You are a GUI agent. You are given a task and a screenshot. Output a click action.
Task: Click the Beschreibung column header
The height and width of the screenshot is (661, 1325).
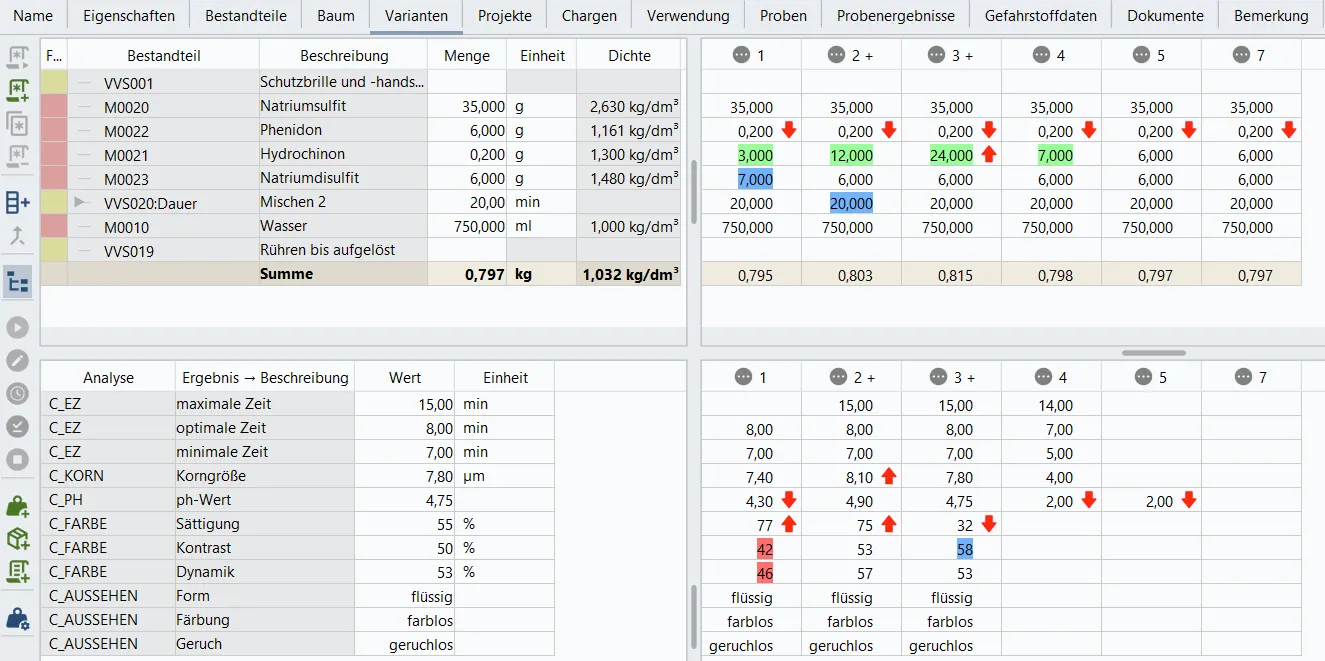[x=344, y=55]
